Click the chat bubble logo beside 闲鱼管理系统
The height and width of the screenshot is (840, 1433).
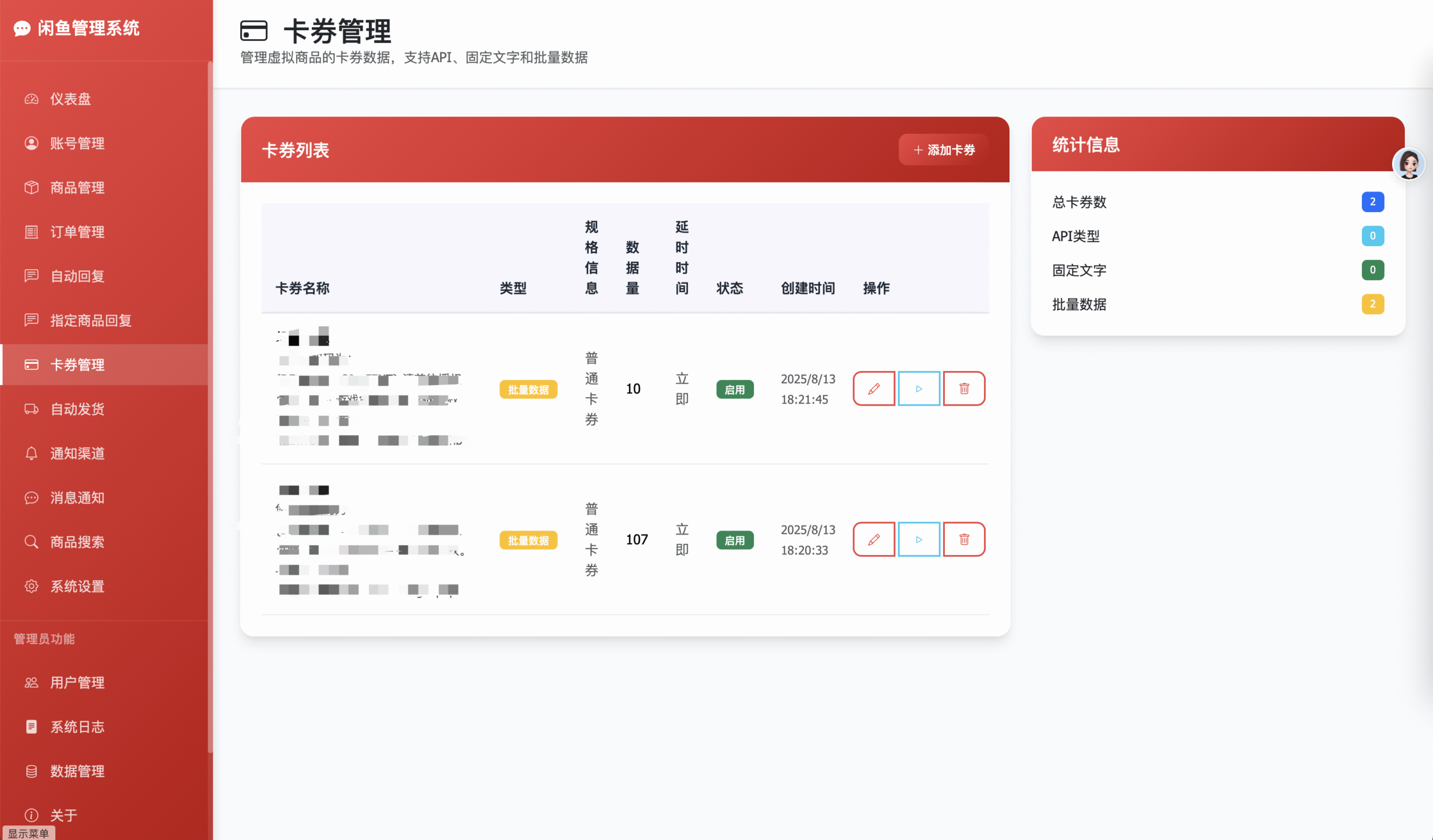tap(22, 29)
